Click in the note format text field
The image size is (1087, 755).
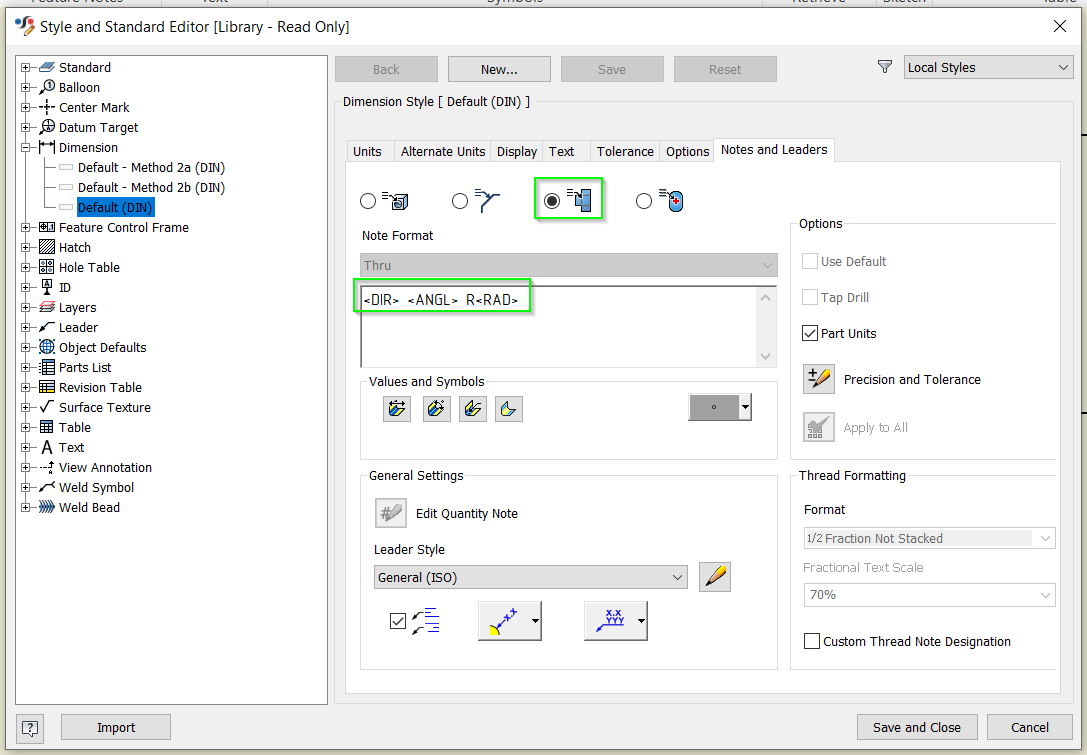pyautogui.click(x=559, y=327)
